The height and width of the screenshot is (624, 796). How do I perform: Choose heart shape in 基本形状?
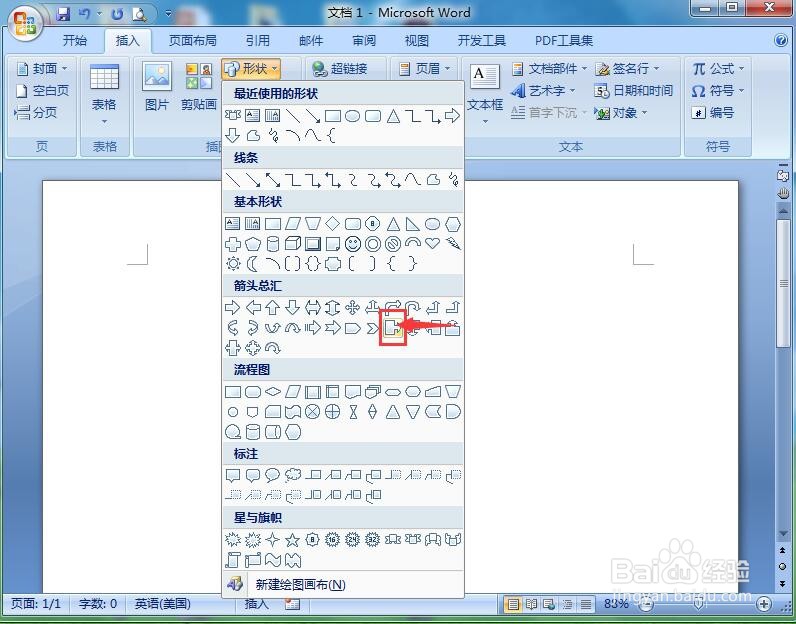coord(433,243)
